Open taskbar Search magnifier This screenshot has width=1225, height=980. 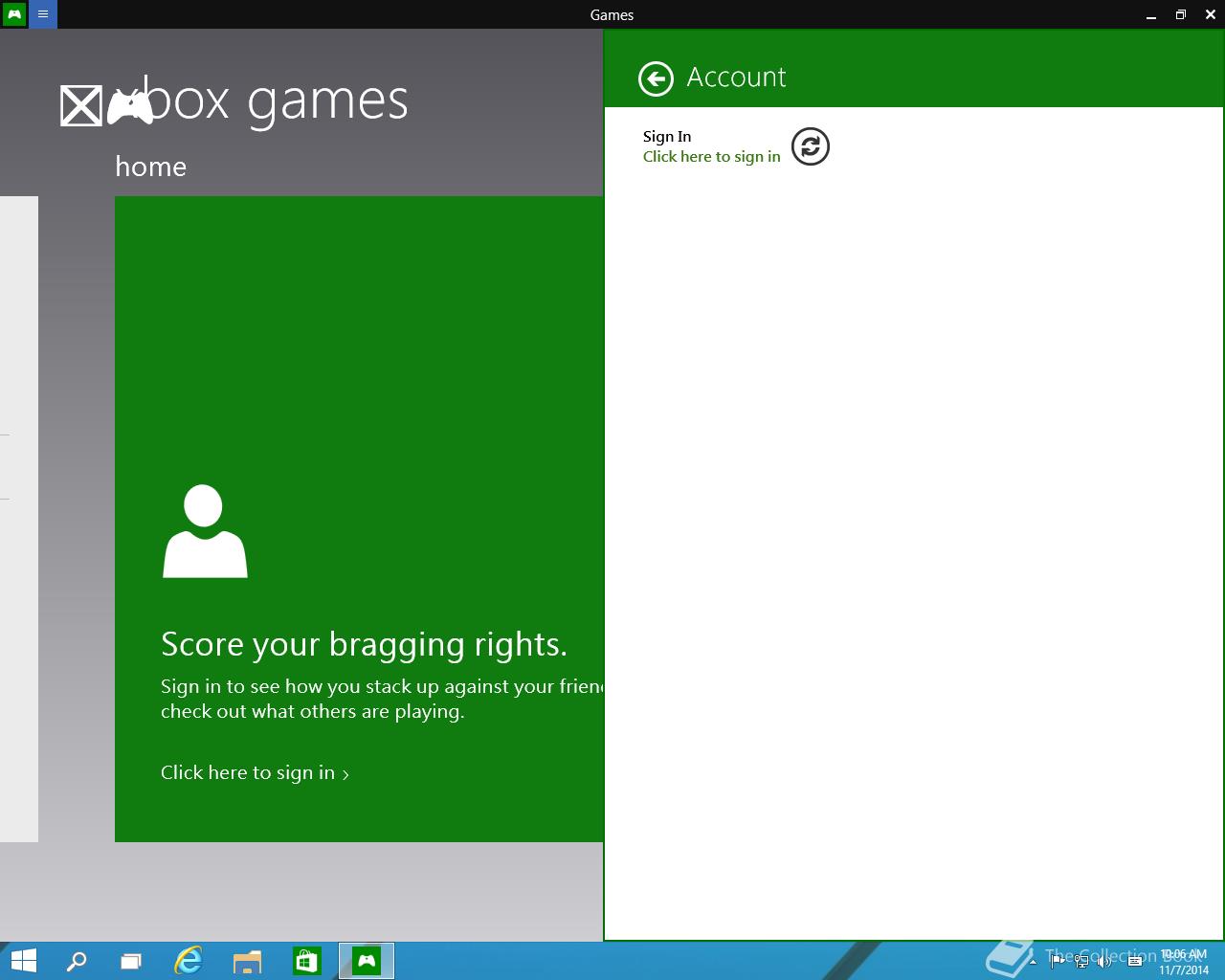(x=76, y=961)
